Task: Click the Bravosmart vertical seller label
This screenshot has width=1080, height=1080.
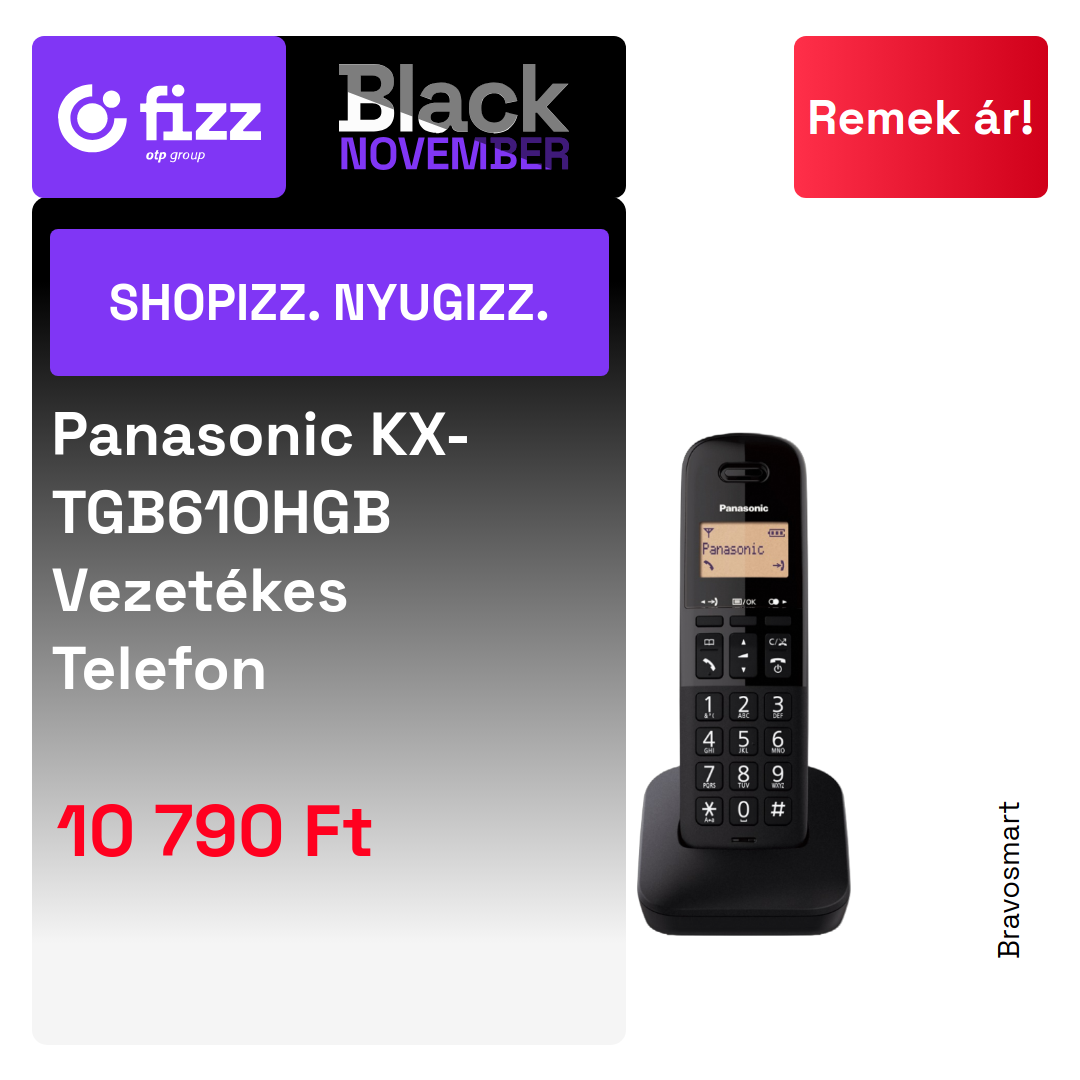Action: pyautogui.click(x=1008, y=880)
